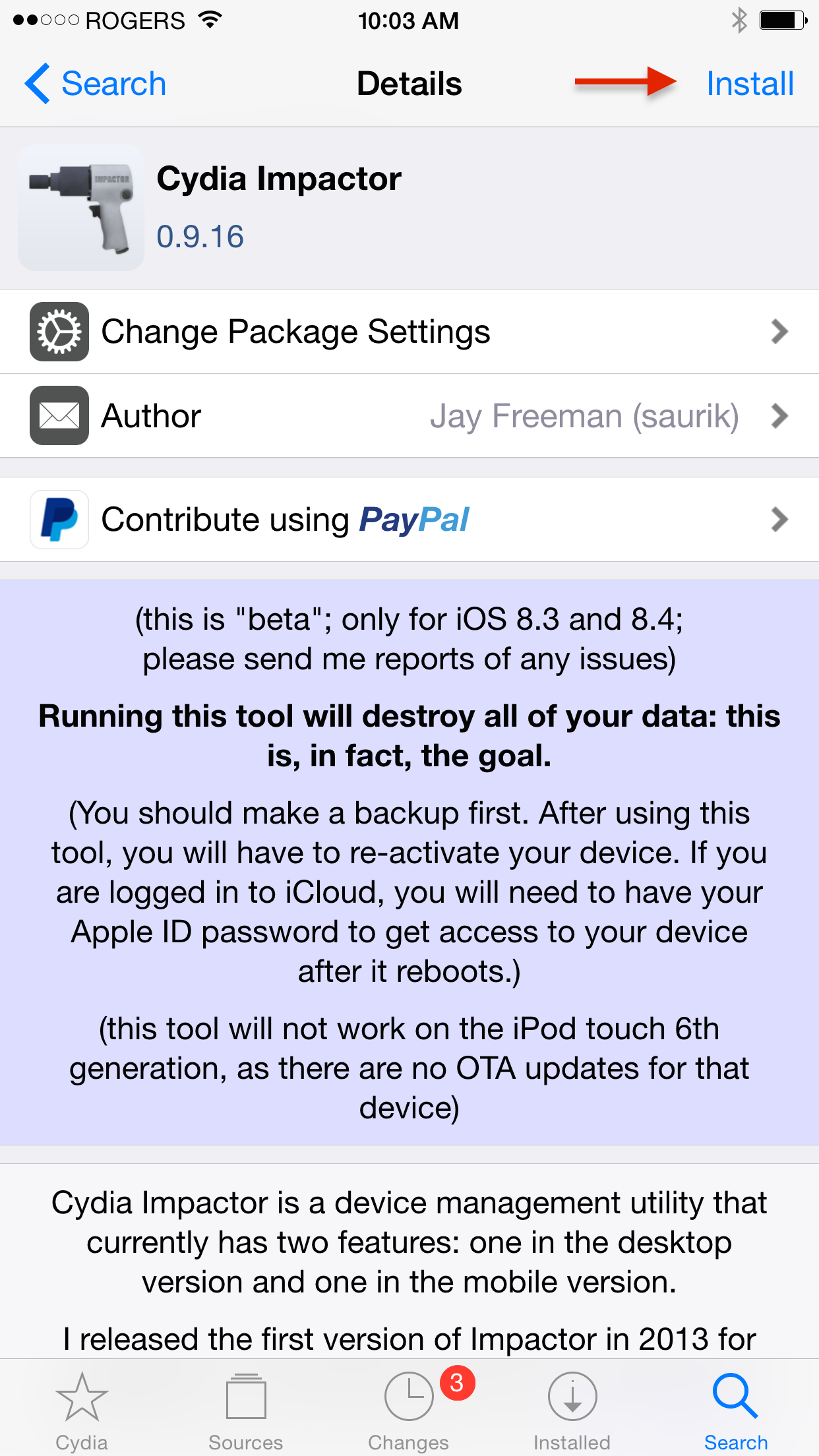Open Author details via its chevron
The height and width of the screenshot is (1456, 819).
(x=779, y=415)
